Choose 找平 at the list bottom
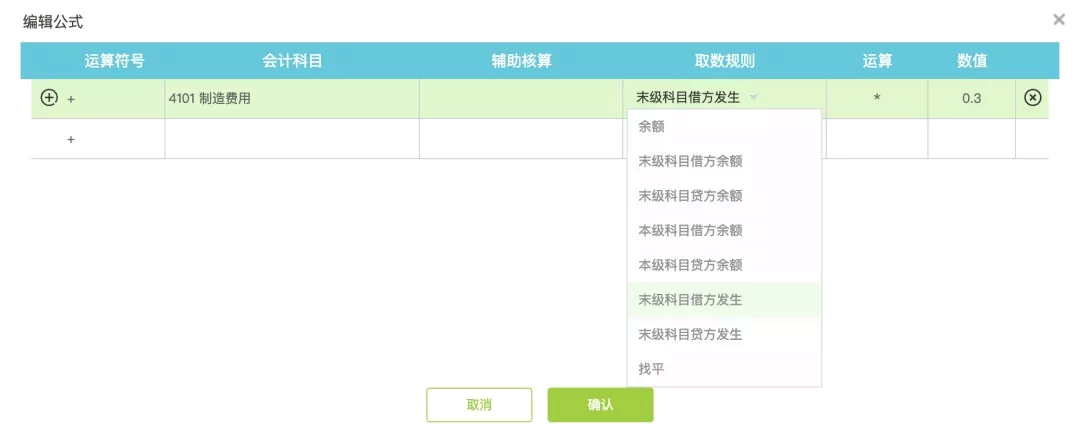This screenshot has height=432, width=1080. tap(724, 369)
